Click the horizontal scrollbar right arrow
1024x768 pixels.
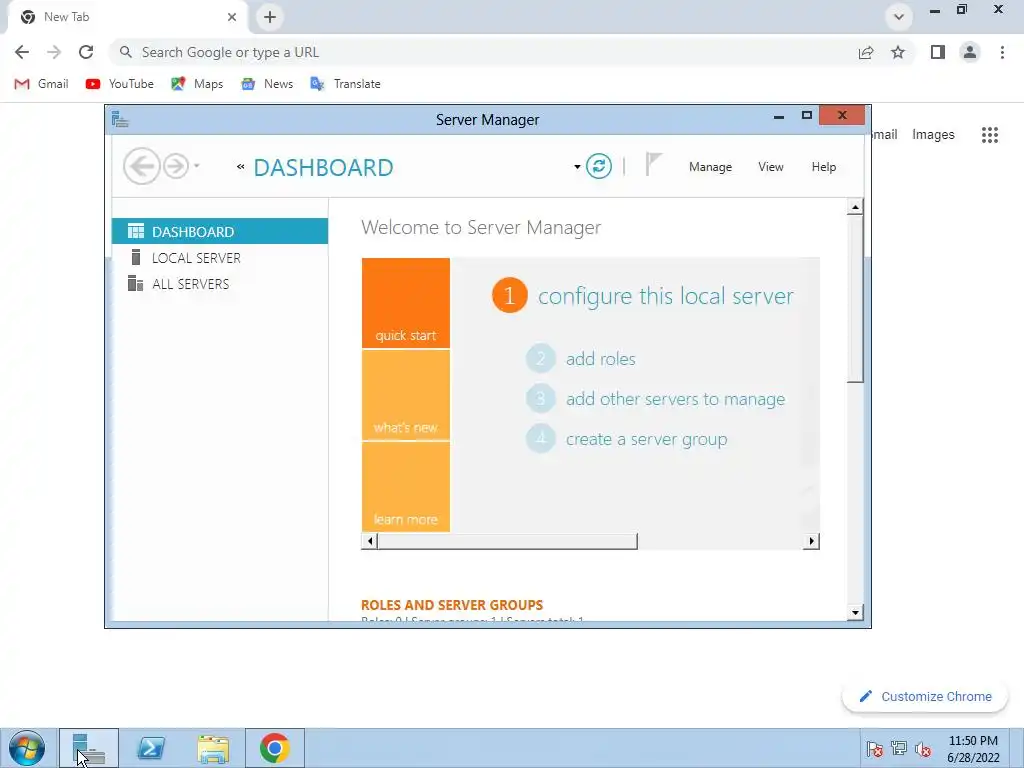click(x=811, y=541)
